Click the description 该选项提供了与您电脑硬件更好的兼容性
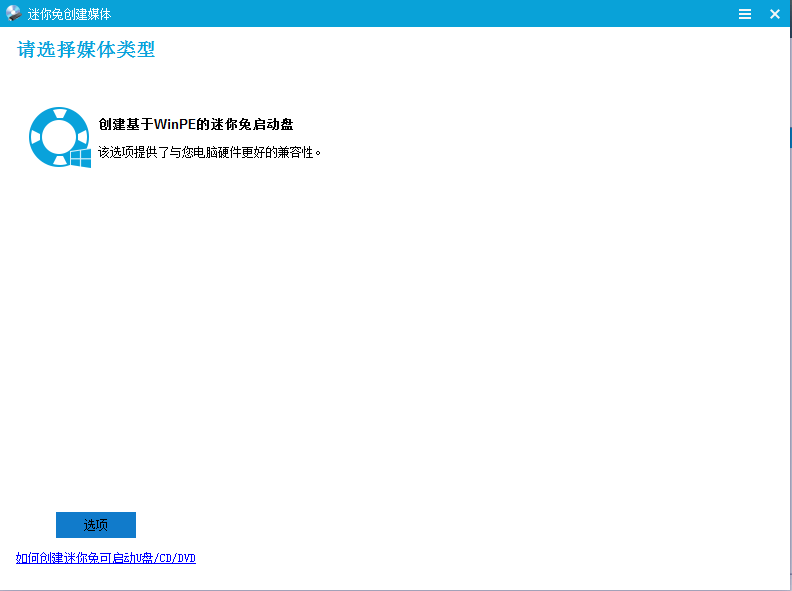Viewport: 792px width, 591px height. click(210, 152)
